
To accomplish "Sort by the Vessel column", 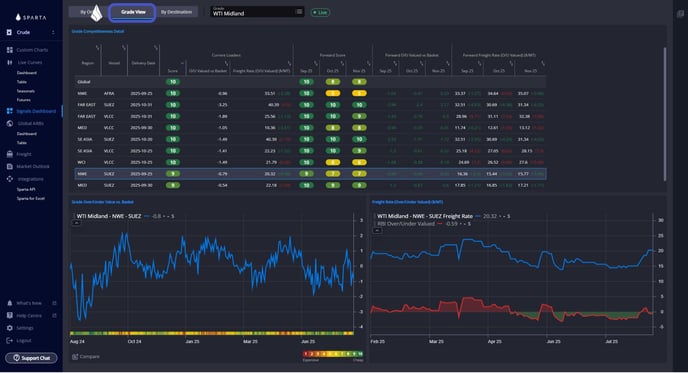I will click(x=114, y=63).
